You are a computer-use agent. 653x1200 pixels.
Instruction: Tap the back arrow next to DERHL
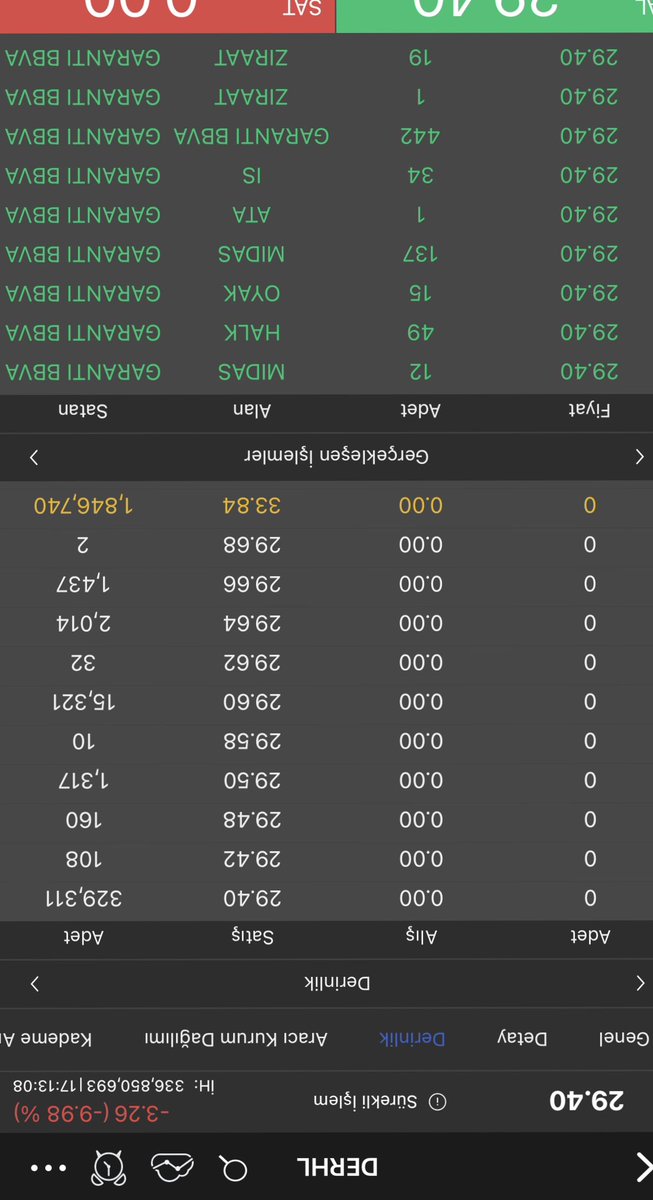pos(643,1166)
